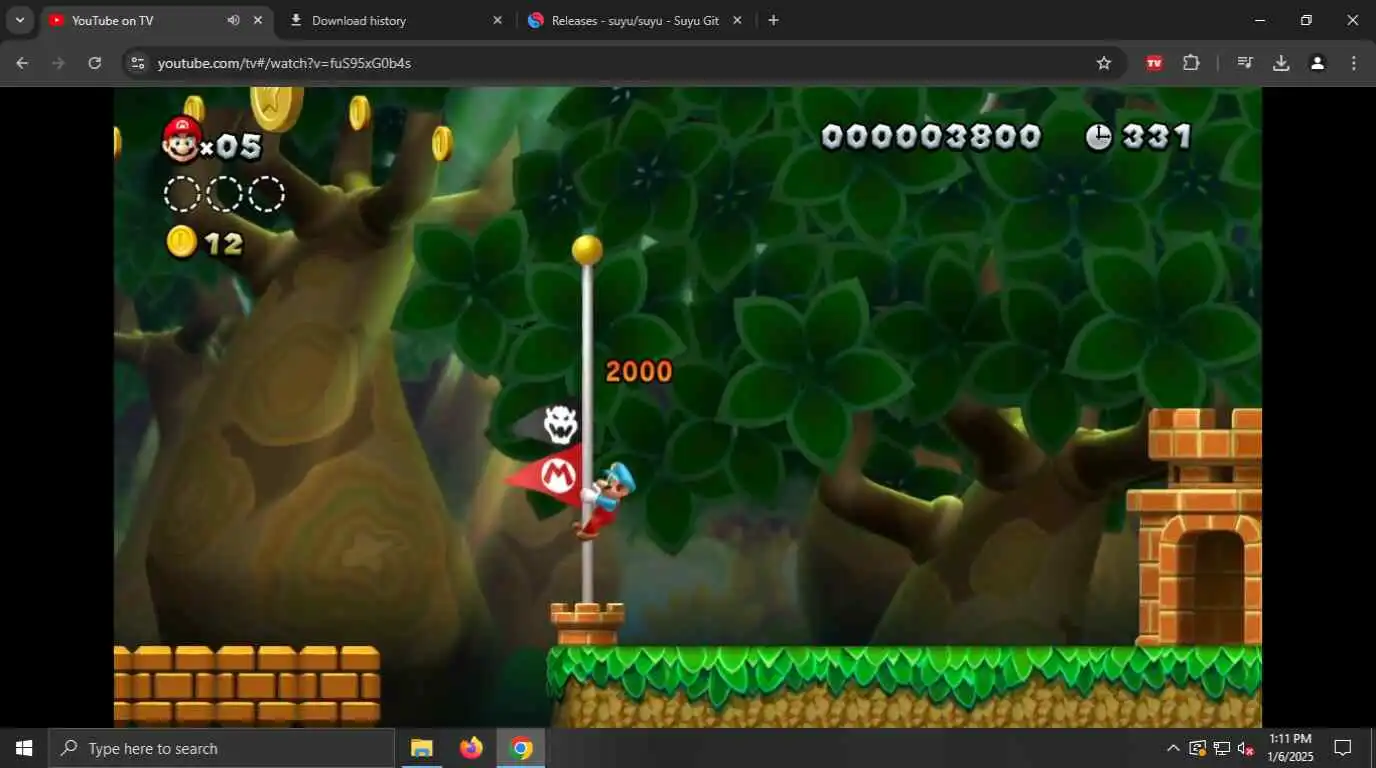Close the YouTube on TV tab

[258, 20]
